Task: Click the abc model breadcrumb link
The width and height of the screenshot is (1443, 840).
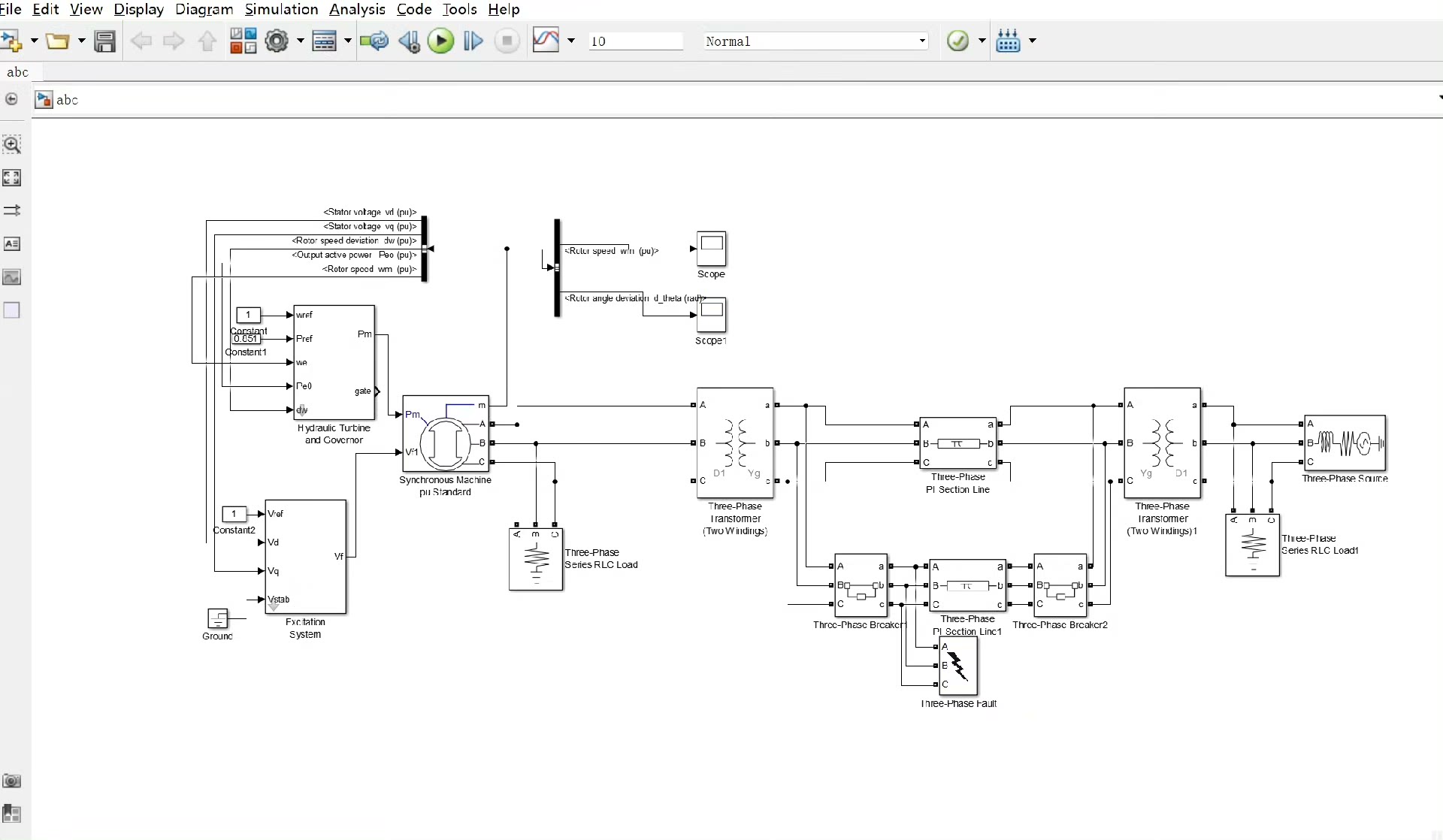Action: (x=67, y=100)
